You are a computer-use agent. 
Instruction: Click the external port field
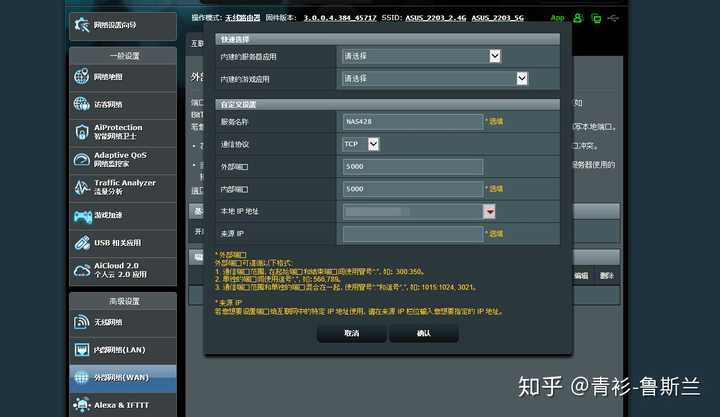pos(412,166)
